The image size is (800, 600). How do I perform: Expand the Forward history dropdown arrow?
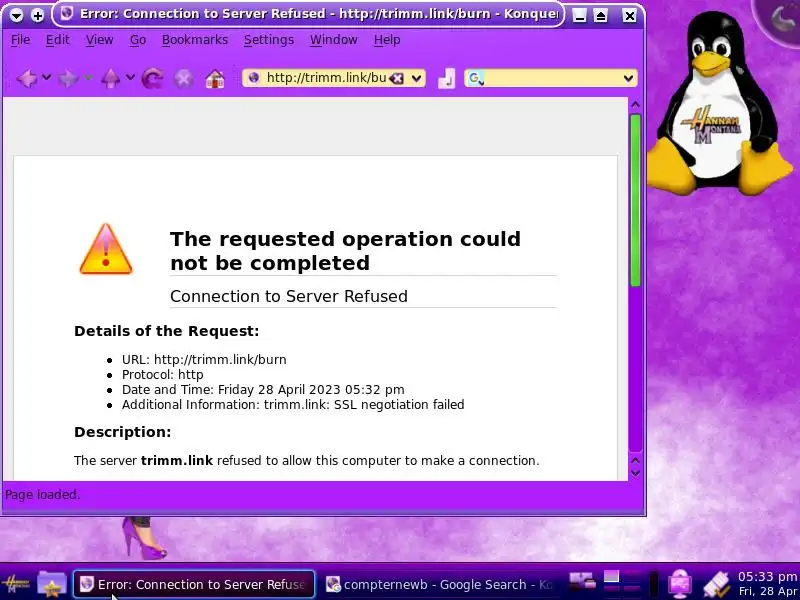pyautogui.click(x=88, y=78)
